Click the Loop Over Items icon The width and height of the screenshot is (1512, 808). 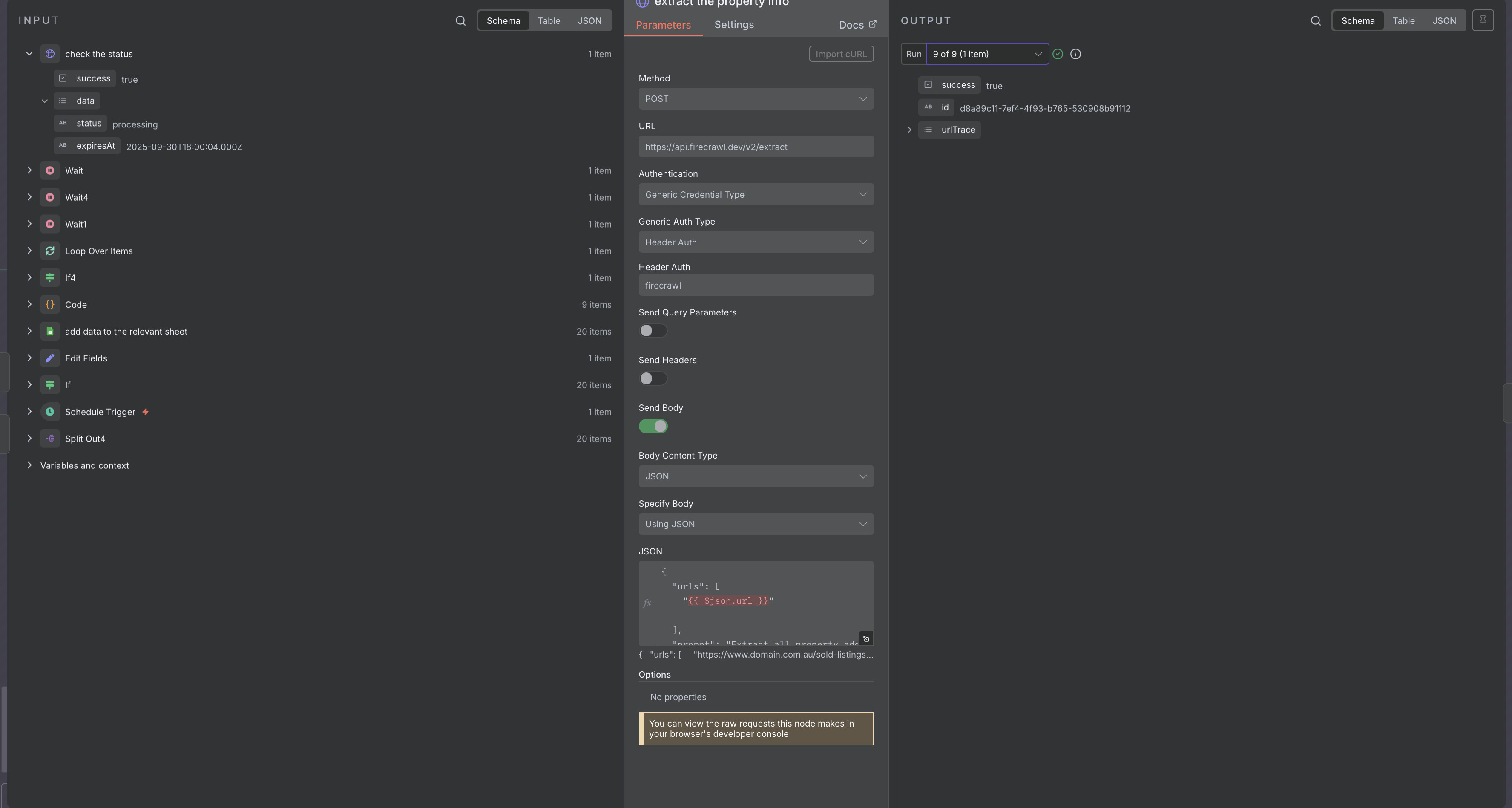coord(50,251)
